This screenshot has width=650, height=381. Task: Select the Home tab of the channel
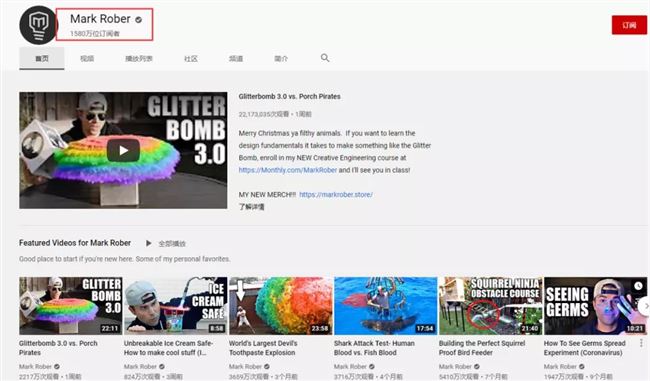[42, 58]
